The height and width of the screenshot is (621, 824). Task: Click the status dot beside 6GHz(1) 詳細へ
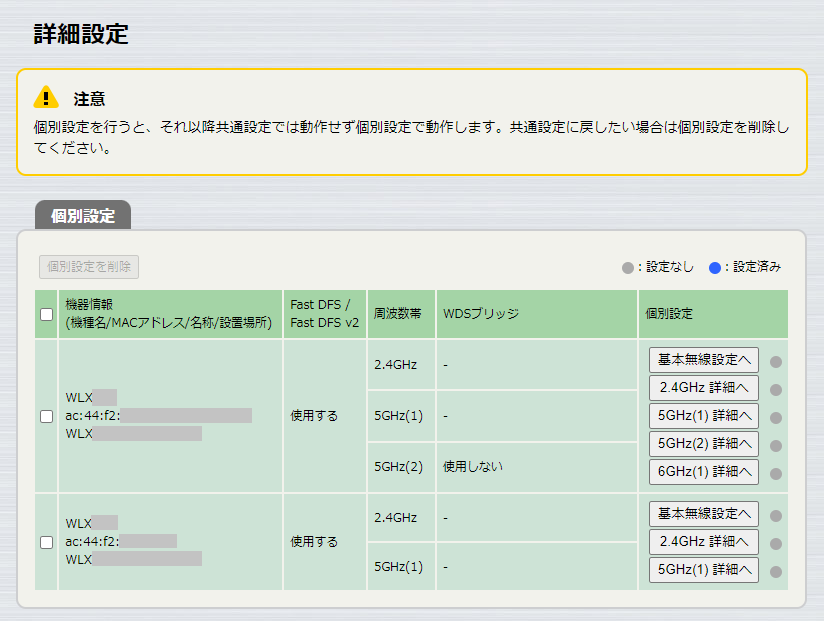coord(777,471)
